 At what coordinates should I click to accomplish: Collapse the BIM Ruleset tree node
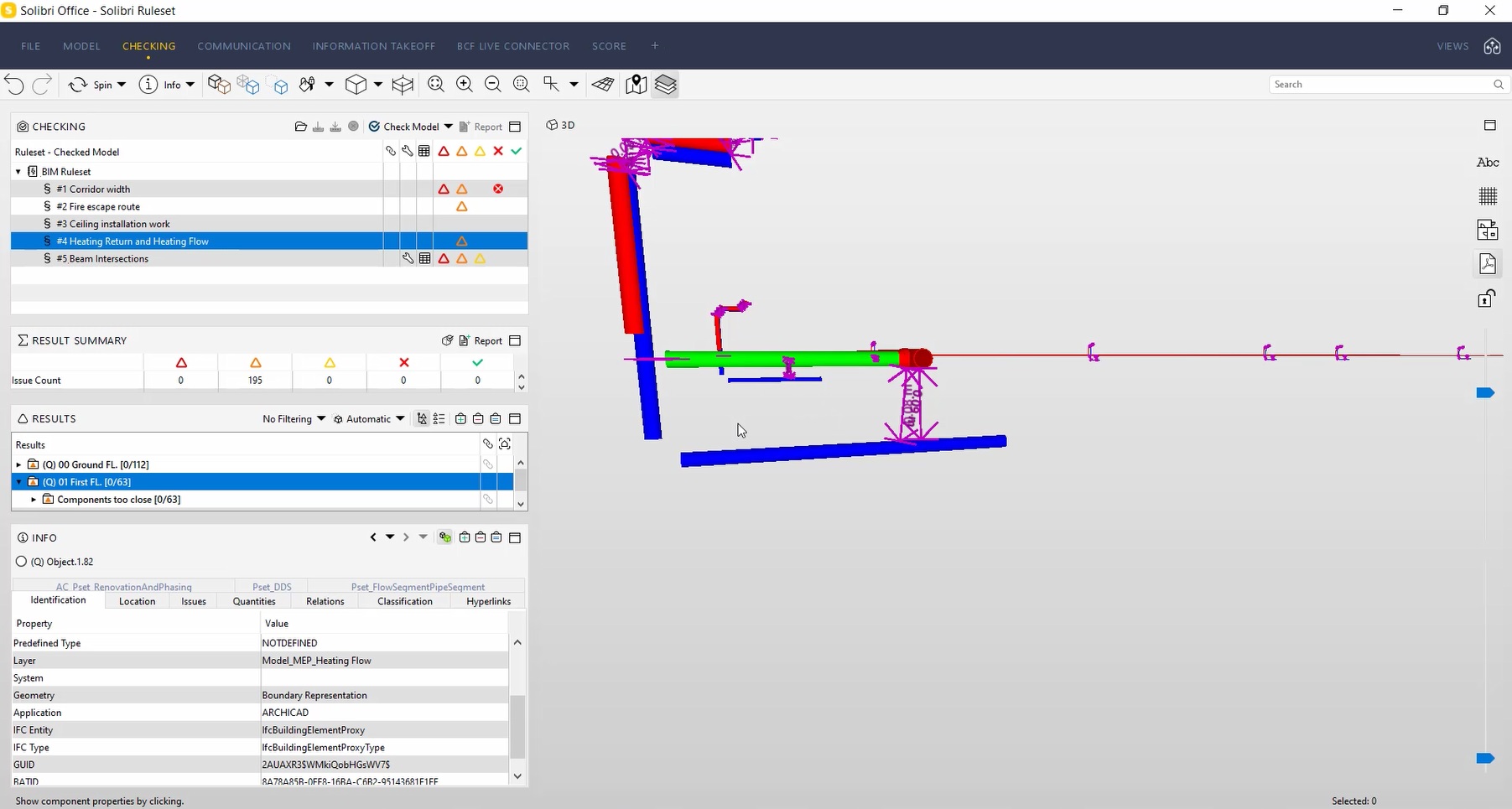click(x=18, y=171)
